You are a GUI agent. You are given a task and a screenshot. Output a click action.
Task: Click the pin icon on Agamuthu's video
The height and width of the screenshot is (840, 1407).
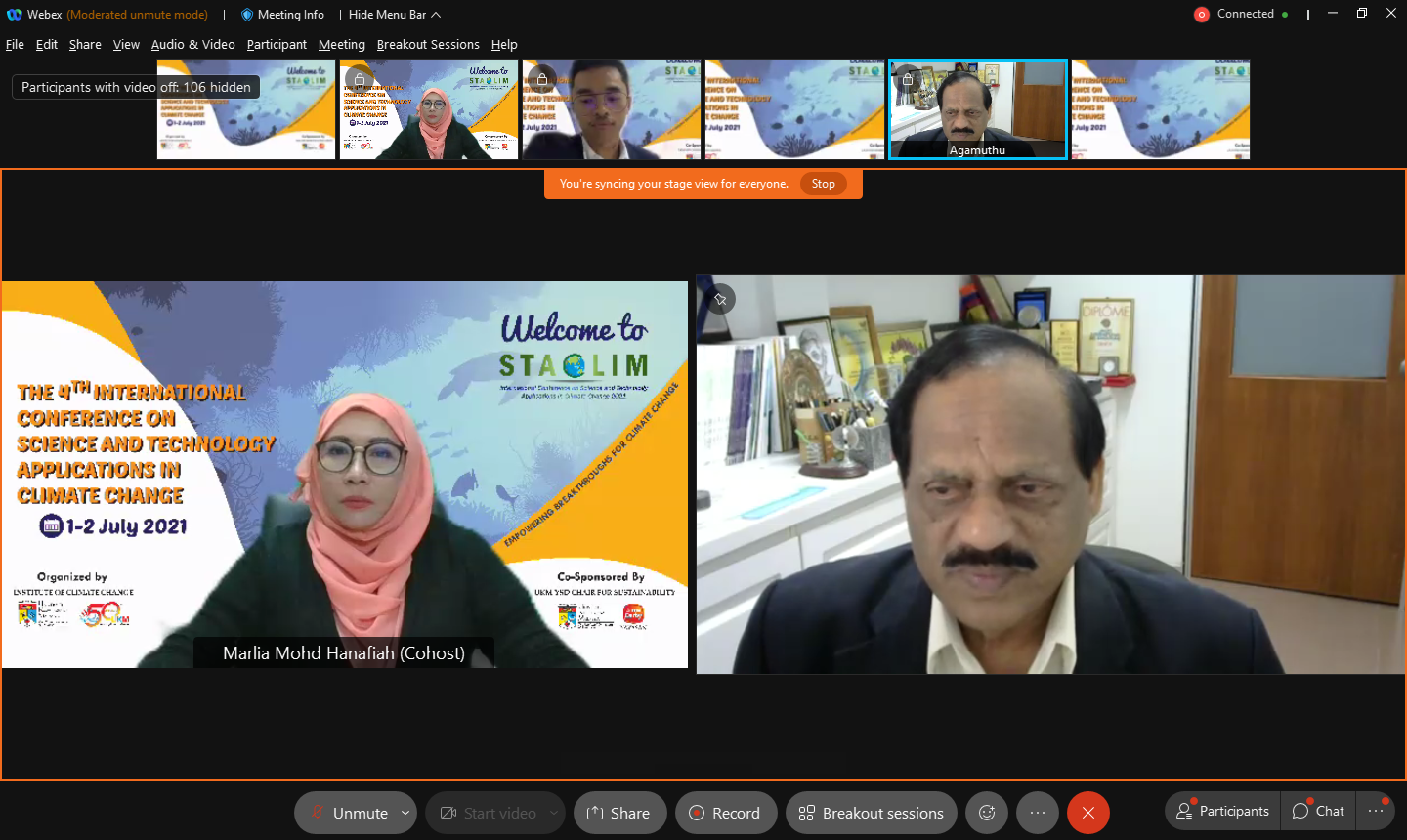(720, 300)
